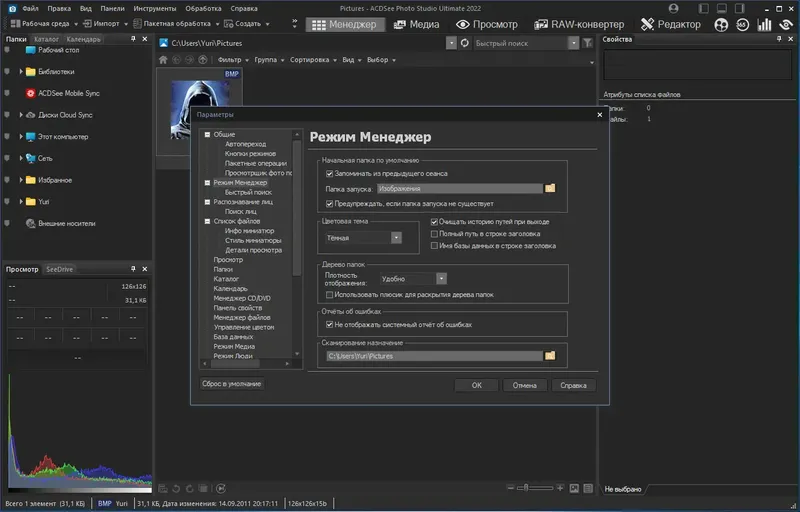Browse for startup folder icon next to Изображения
Image resolution: width=800 pixels, height=512 pixels.
point(550,189)
